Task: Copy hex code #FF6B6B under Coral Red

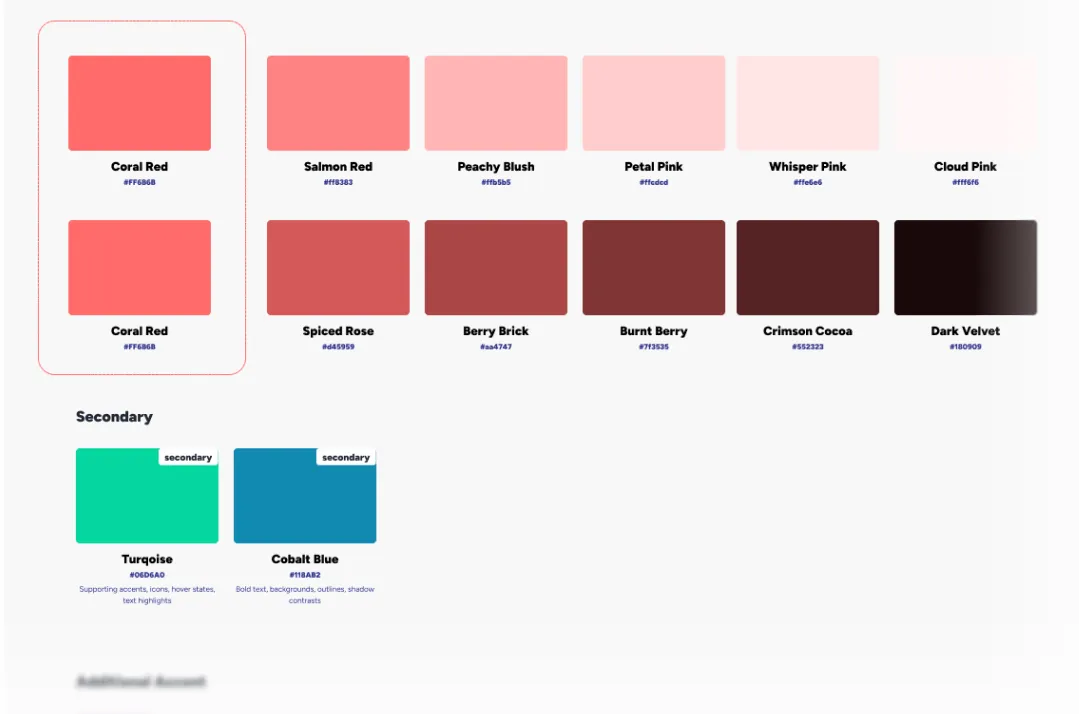Action: coord(139,181)
